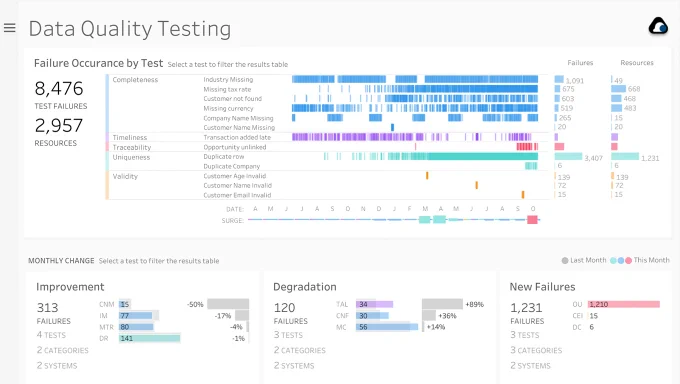Click the MC degradation bar showing 56
Viewport: 680px width, 384px height.
click(x=387, y=327)
